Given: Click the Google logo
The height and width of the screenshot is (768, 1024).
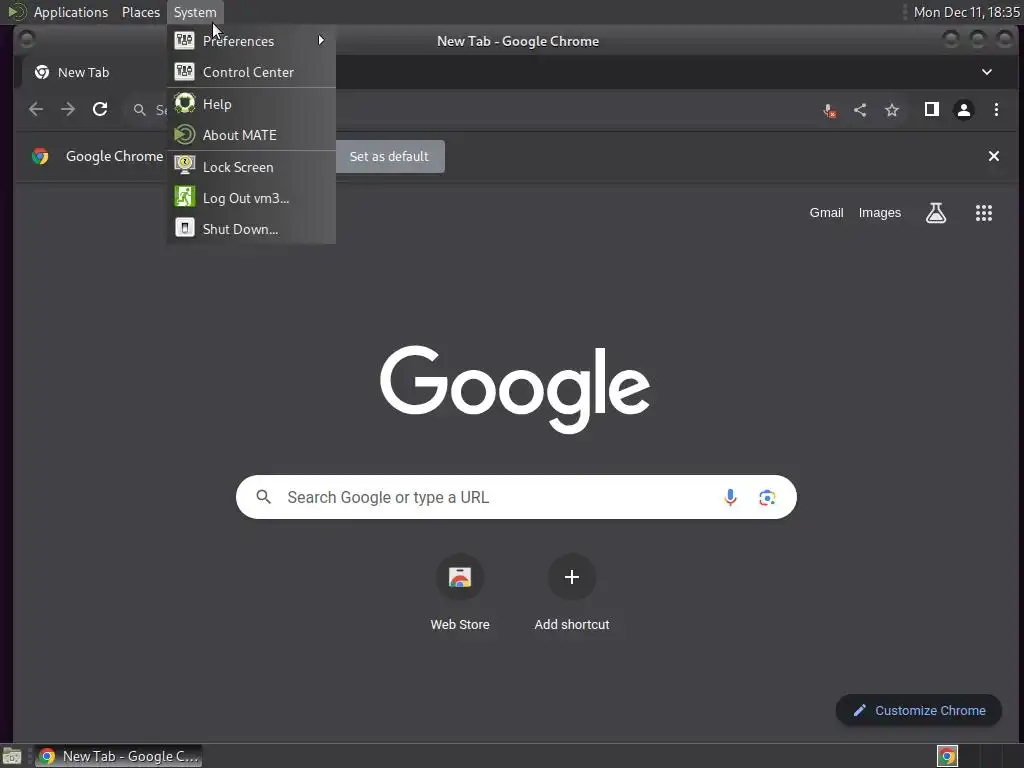Looking at the screenshot, I should (515, 388).
